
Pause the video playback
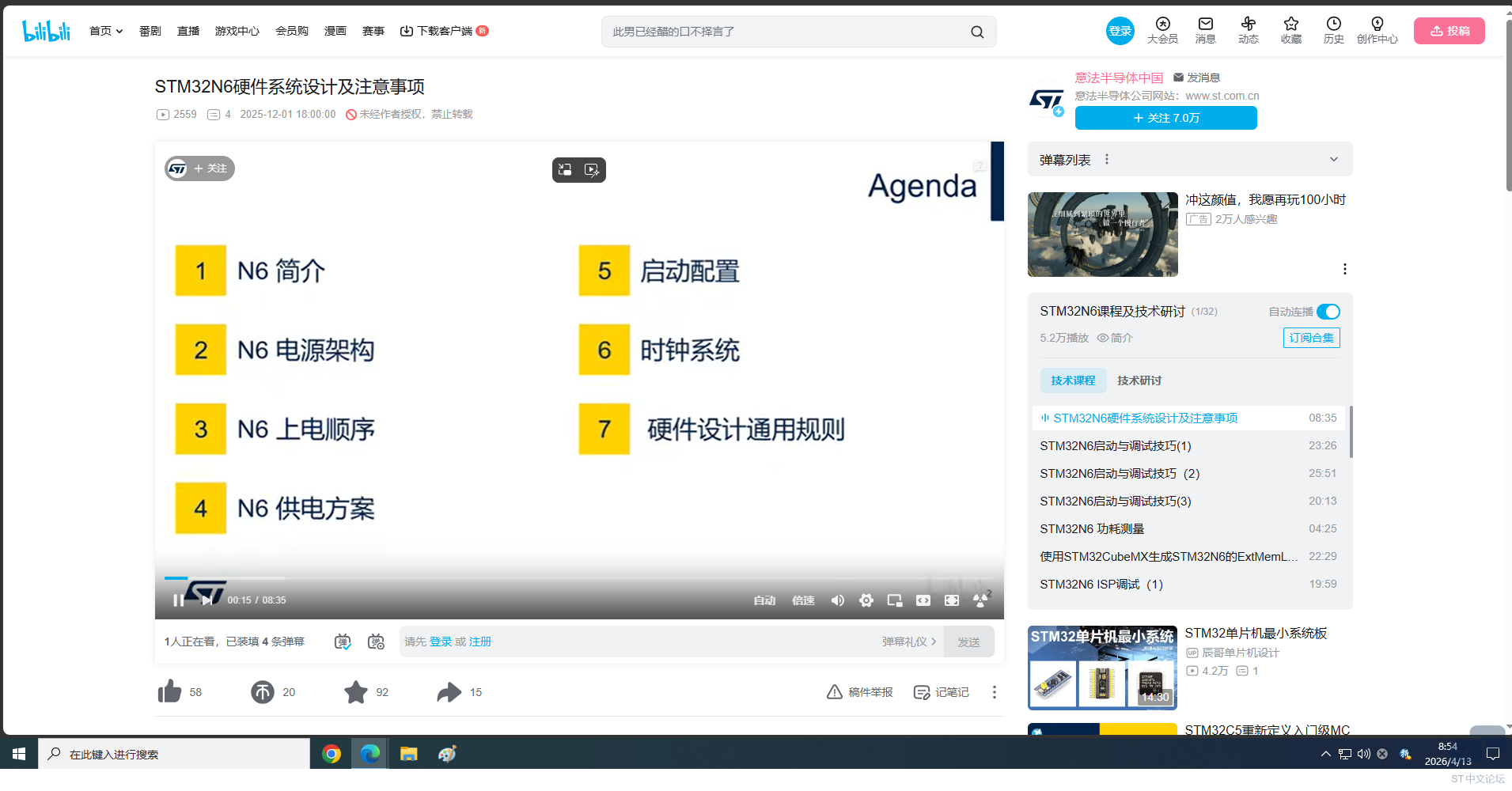178,600
